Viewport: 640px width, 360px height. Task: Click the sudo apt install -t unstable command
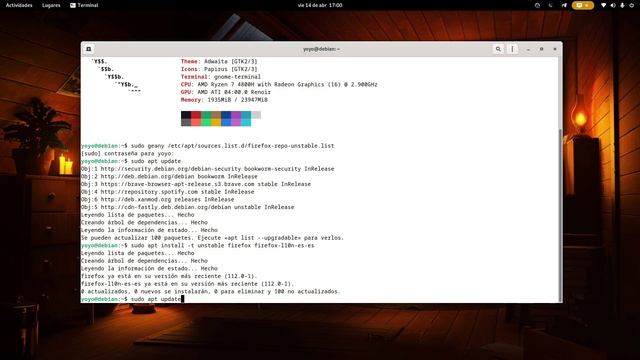[198, 245]
